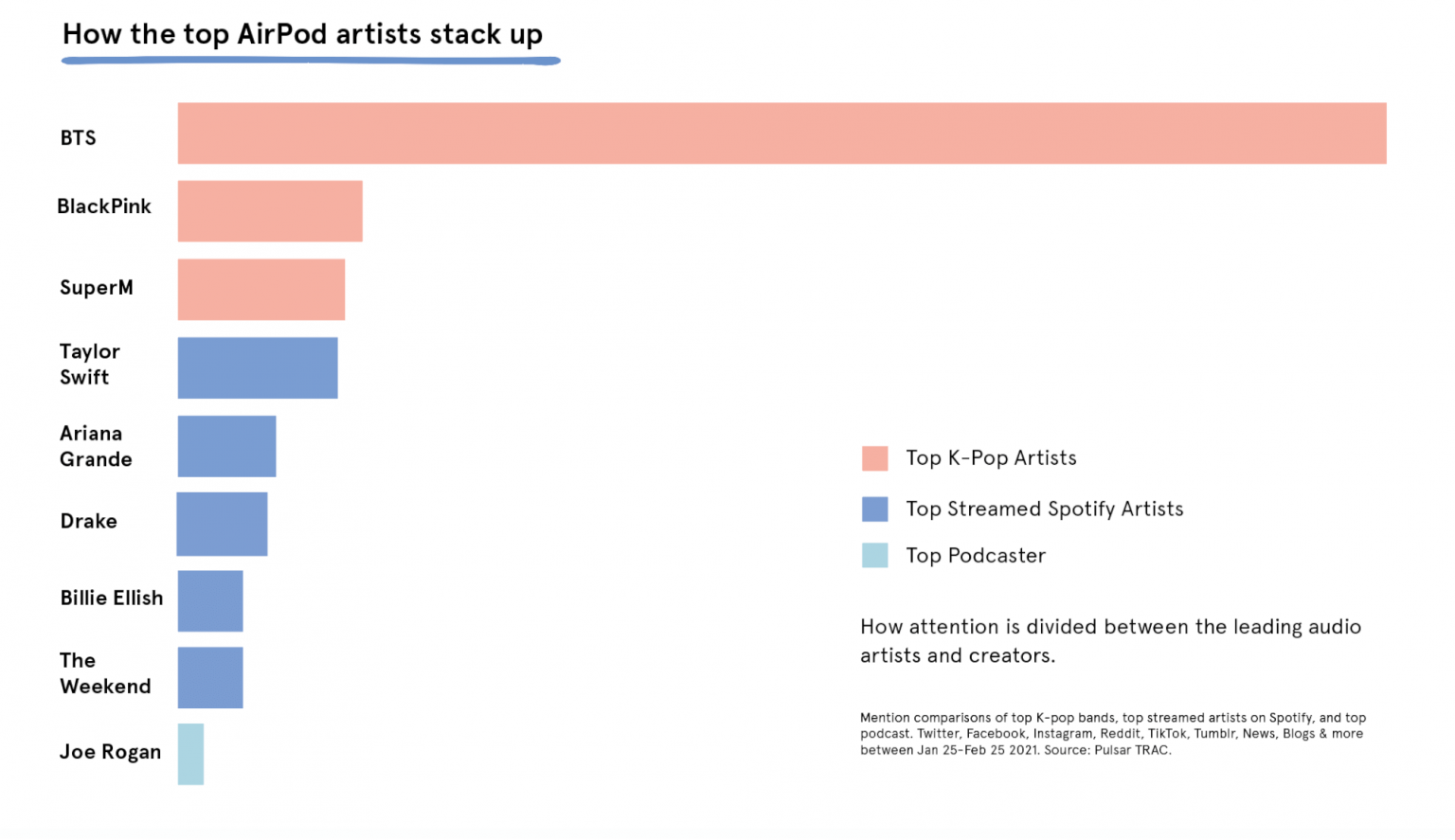Click the Top K-Pop Artists legend swatch
Image resolution: width=1455 pixels, height=840 pixels.
point(874,458)
